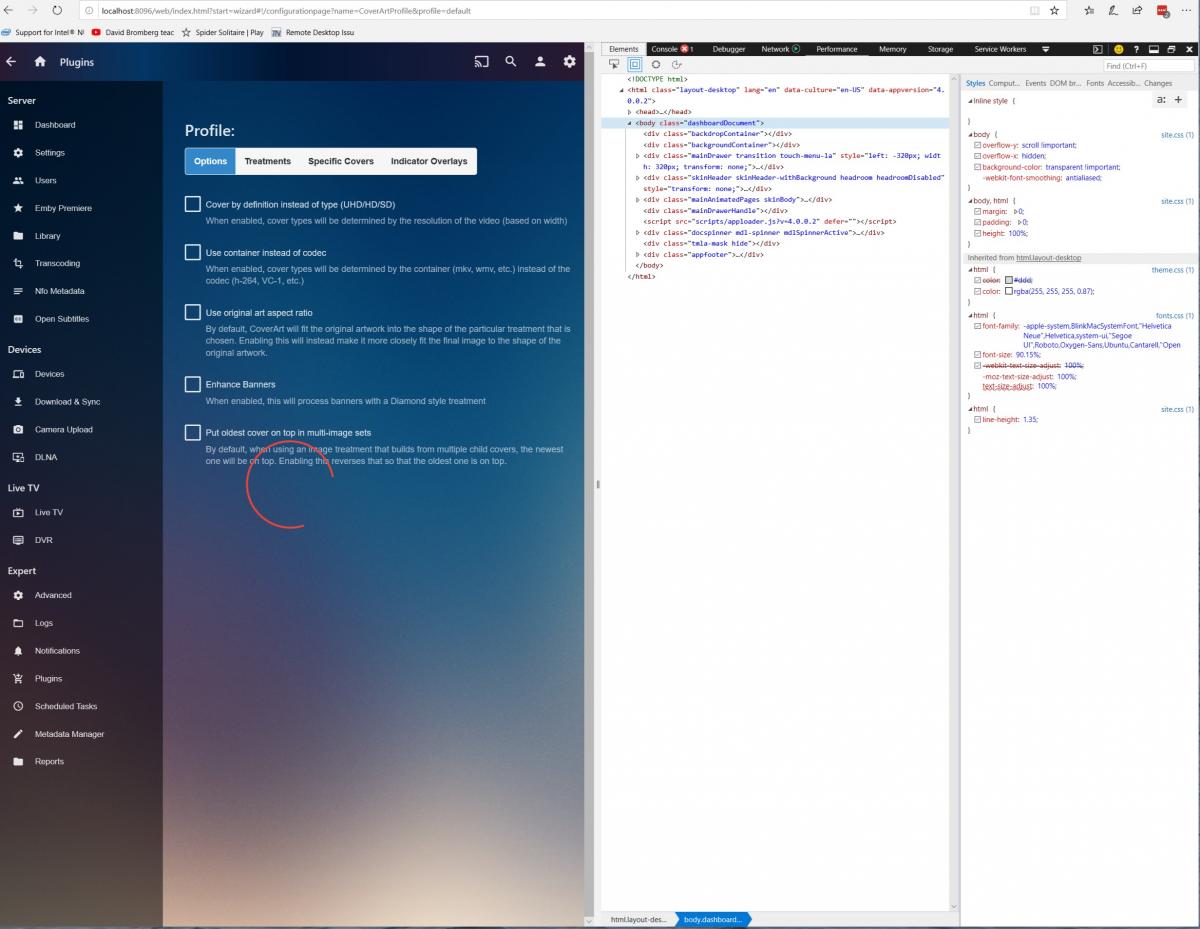Viewport: 1200px width, 929px height.
Task: Open Scheduled Tasks in sidebar
Action: tap(66, 706)
